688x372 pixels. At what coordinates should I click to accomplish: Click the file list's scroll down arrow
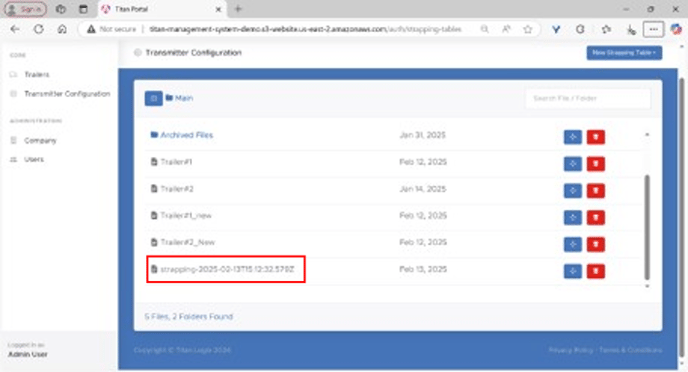647,286
